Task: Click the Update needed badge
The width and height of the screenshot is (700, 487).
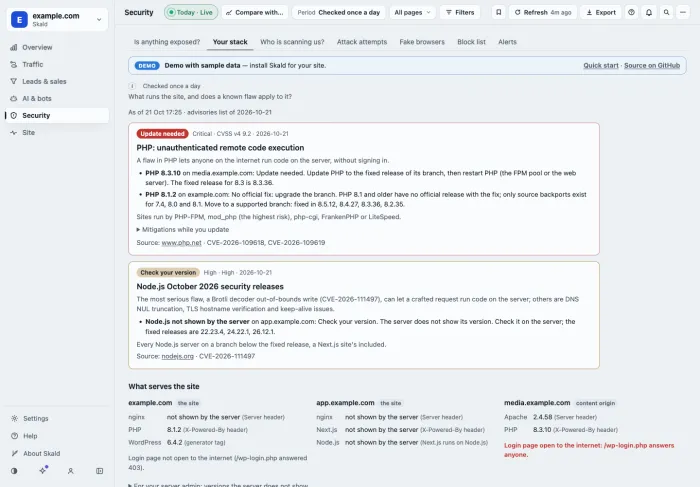Action: click(x=162, y=133)
